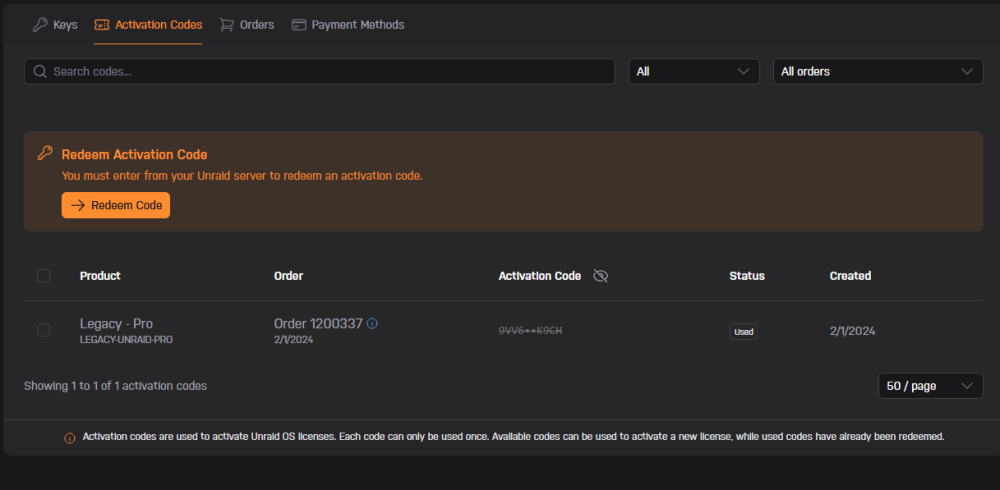
Task: Check the Legacy - Pro row checkbox
Action: (x=43, y=330)
